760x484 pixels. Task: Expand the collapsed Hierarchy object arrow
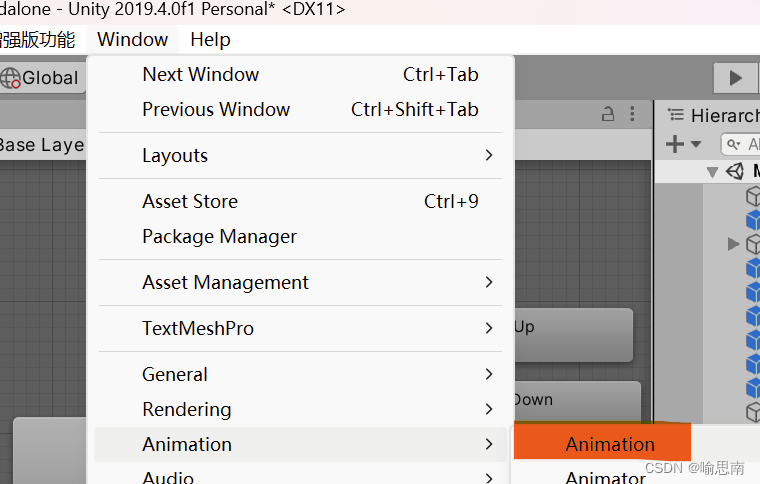click(733, 244)
